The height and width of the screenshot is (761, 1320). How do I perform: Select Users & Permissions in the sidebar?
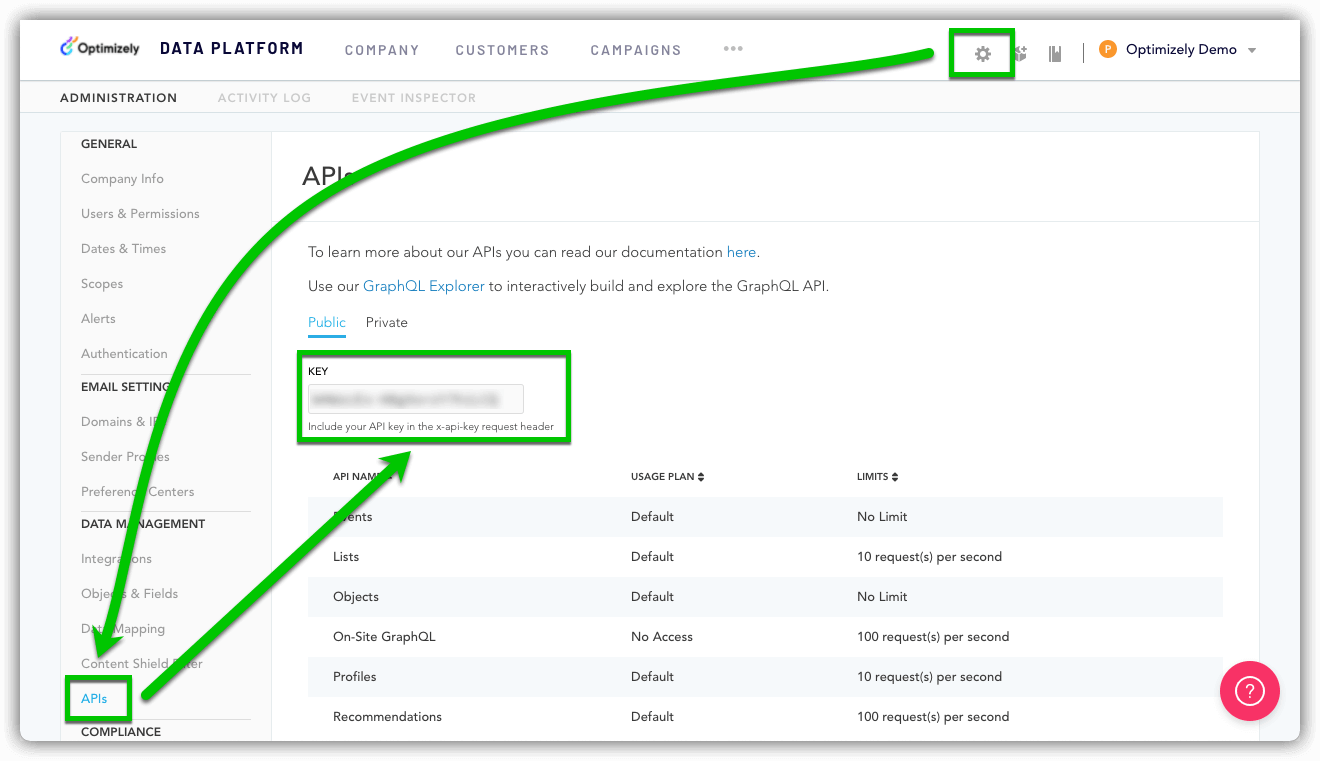pyautogui.click(x=140, y=214)
